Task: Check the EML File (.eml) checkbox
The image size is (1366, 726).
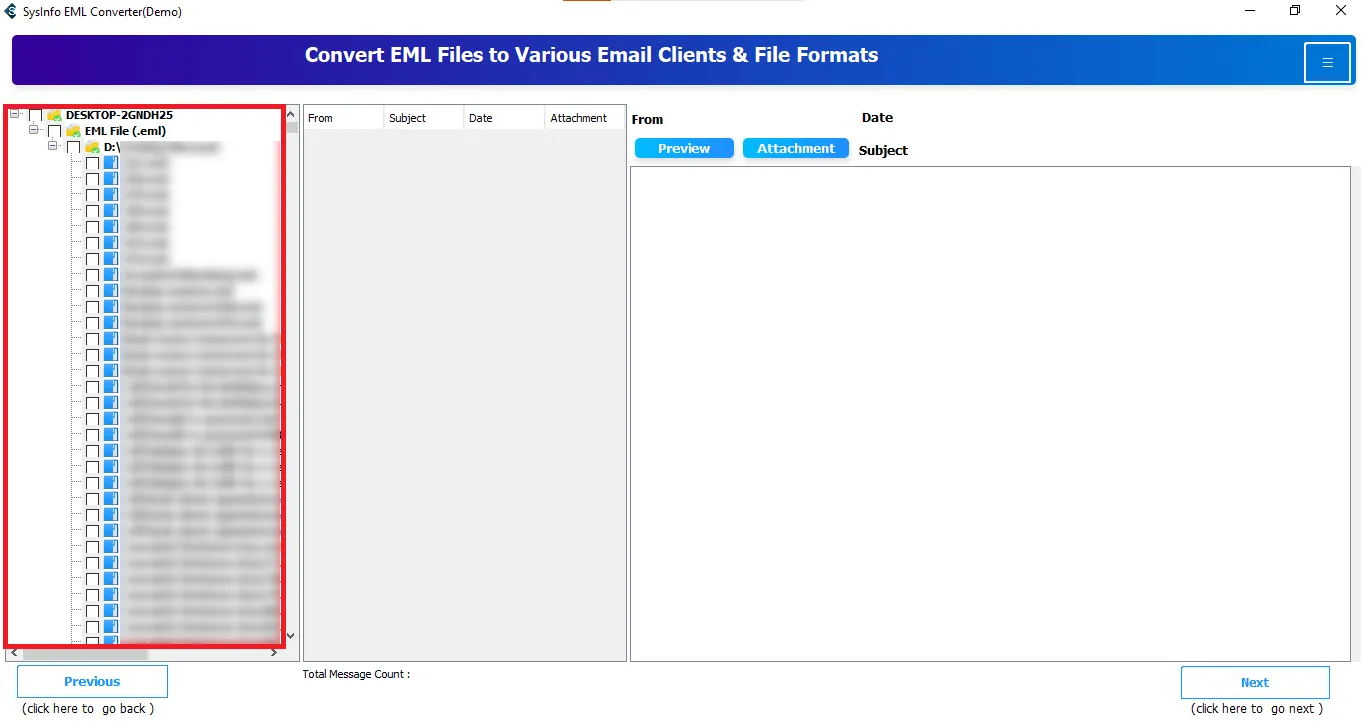Action: 54,131
